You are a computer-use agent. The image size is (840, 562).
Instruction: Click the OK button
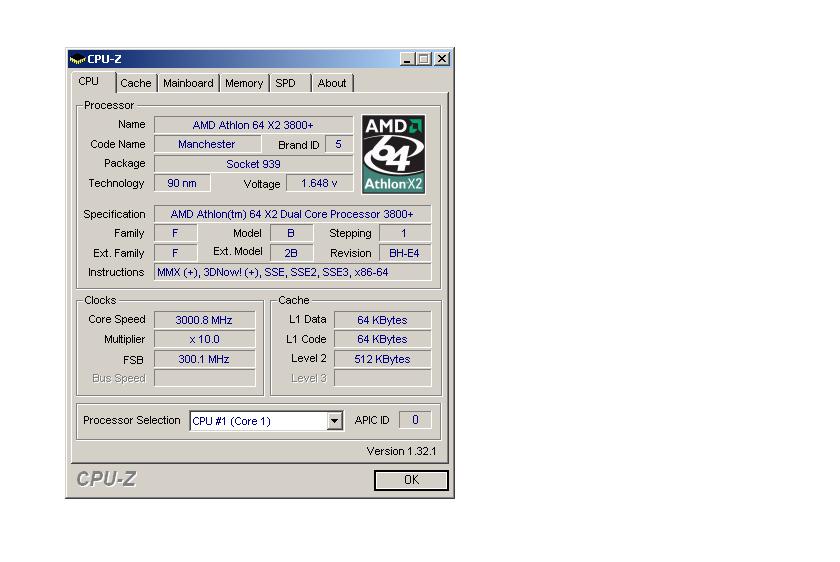click(x=411, y=480)
